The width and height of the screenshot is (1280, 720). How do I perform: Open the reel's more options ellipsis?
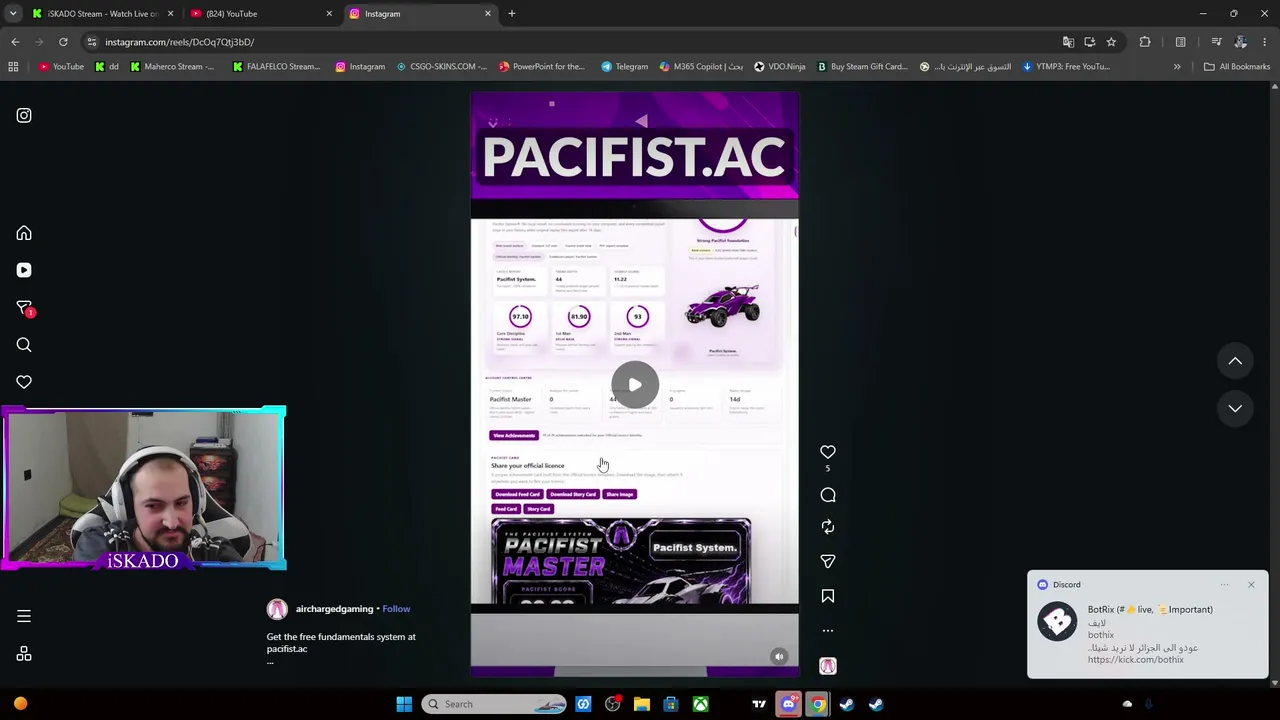[x=828, y=631]
